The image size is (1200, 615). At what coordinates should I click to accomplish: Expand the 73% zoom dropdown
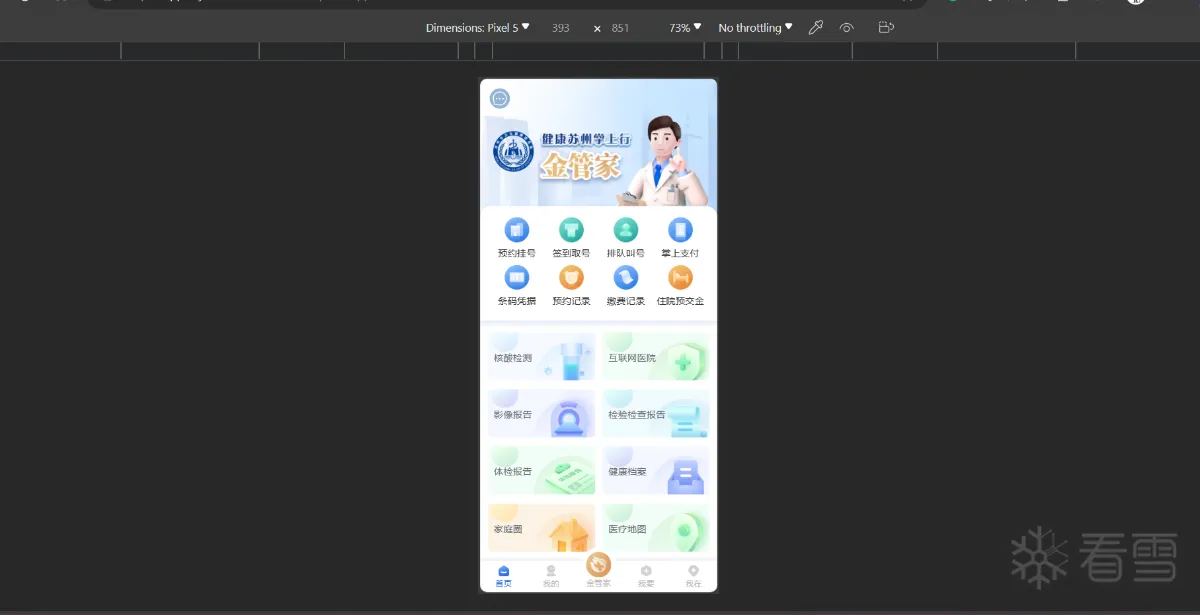pyautogui.click(x=685, y=28)
